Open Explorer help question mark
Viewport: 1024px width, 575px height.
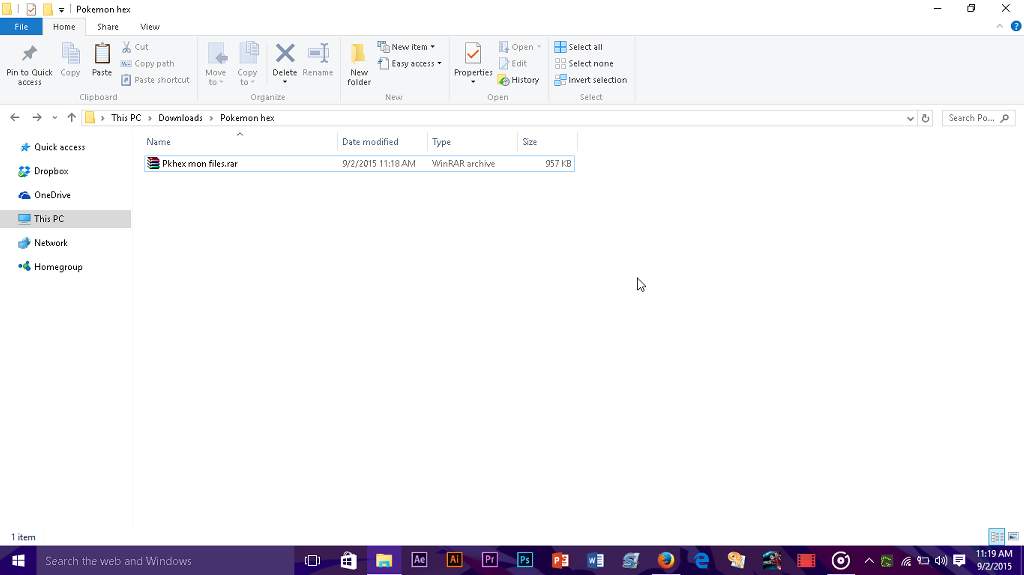pos(1016,27)
